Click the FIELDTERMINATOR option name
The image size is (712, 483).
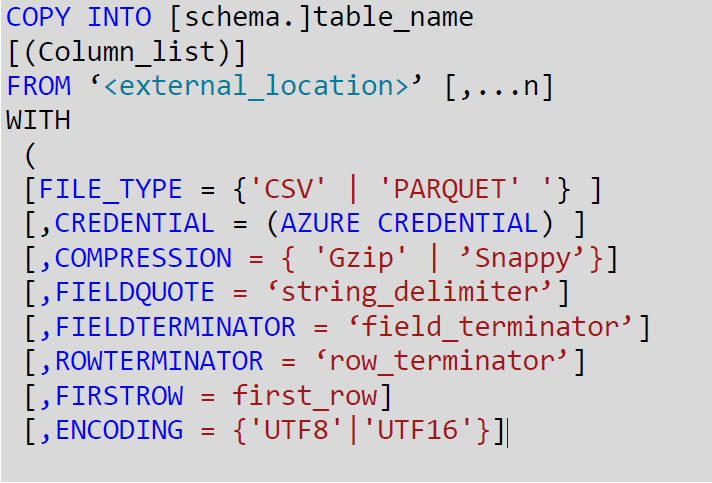pos(175,327)
